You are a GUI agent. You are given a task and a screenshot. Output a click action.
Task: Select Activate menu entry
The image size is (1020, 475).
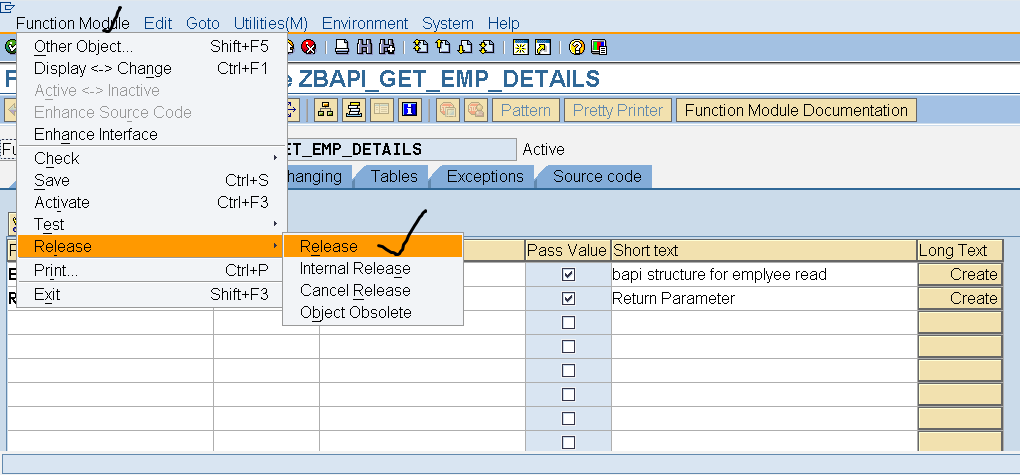tap(151, 202)
